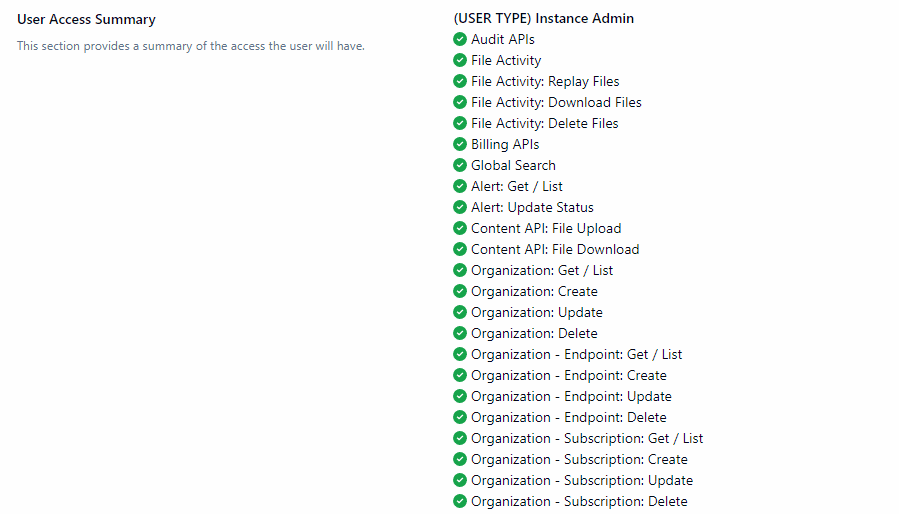Click the check icon for Organization - Subscription: Delete
This screenshot has width=899, height=514.
pos(460,501)
